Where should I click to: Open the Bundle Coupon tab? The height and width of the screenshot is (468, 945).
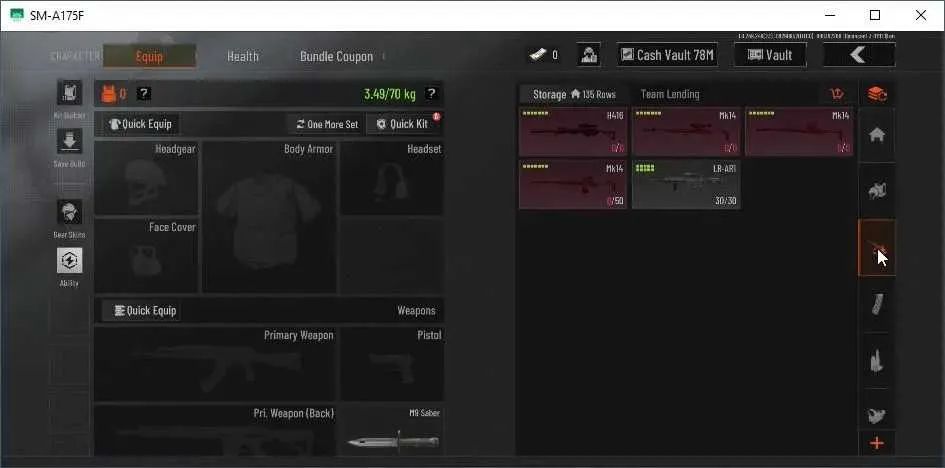(336, 57)
